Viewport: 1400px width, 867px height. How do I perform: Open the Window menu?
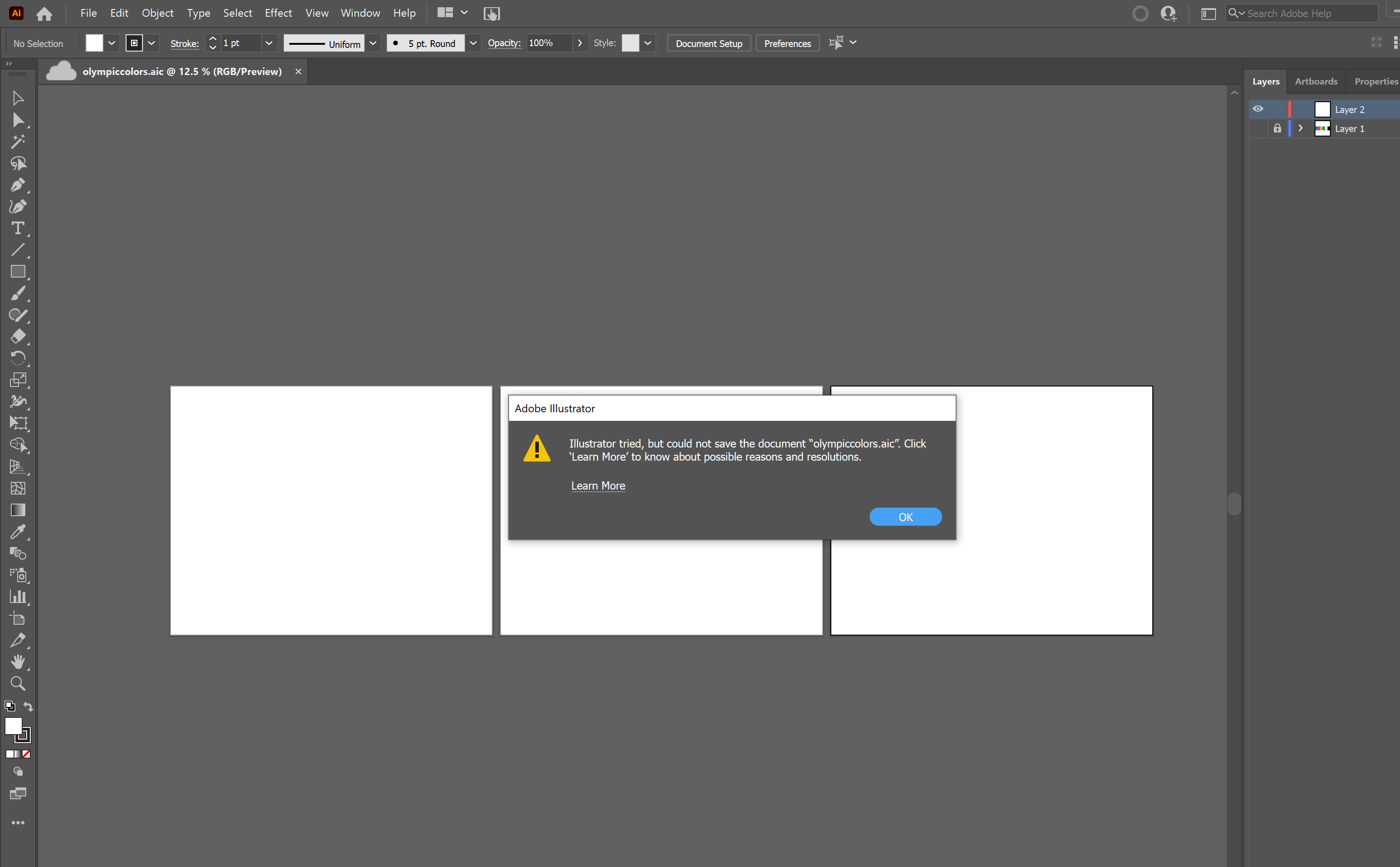(360, 13)
